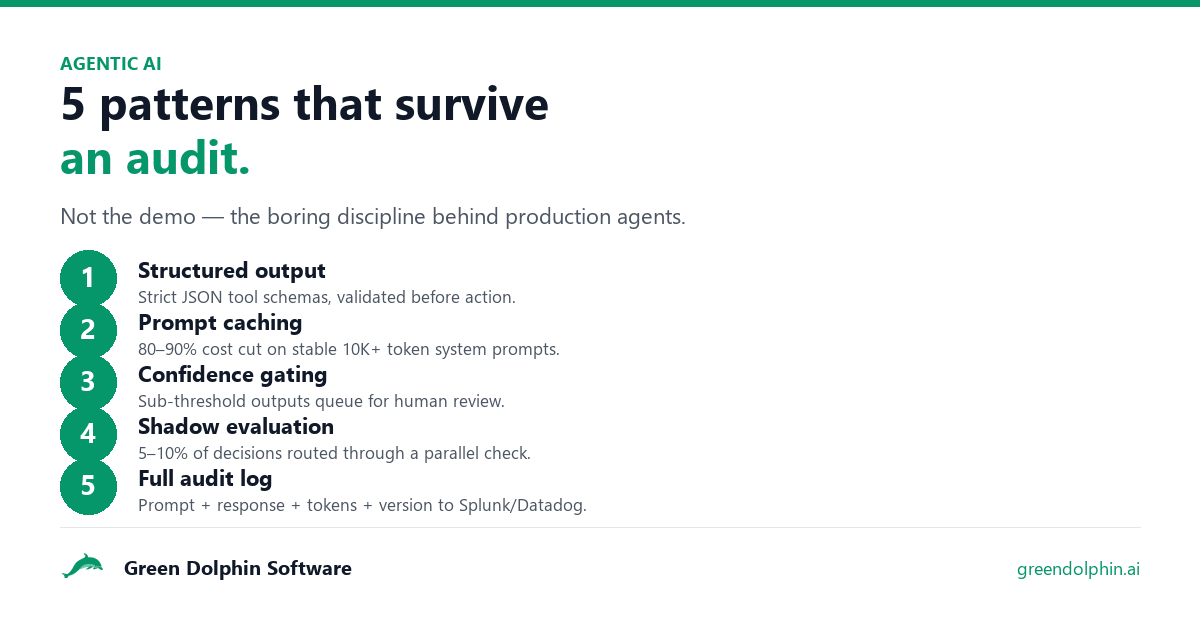The height and width of the screenshot is (627, 1200).
Task: Select the Prompt caching heading
Action: [x=220, y=322]
